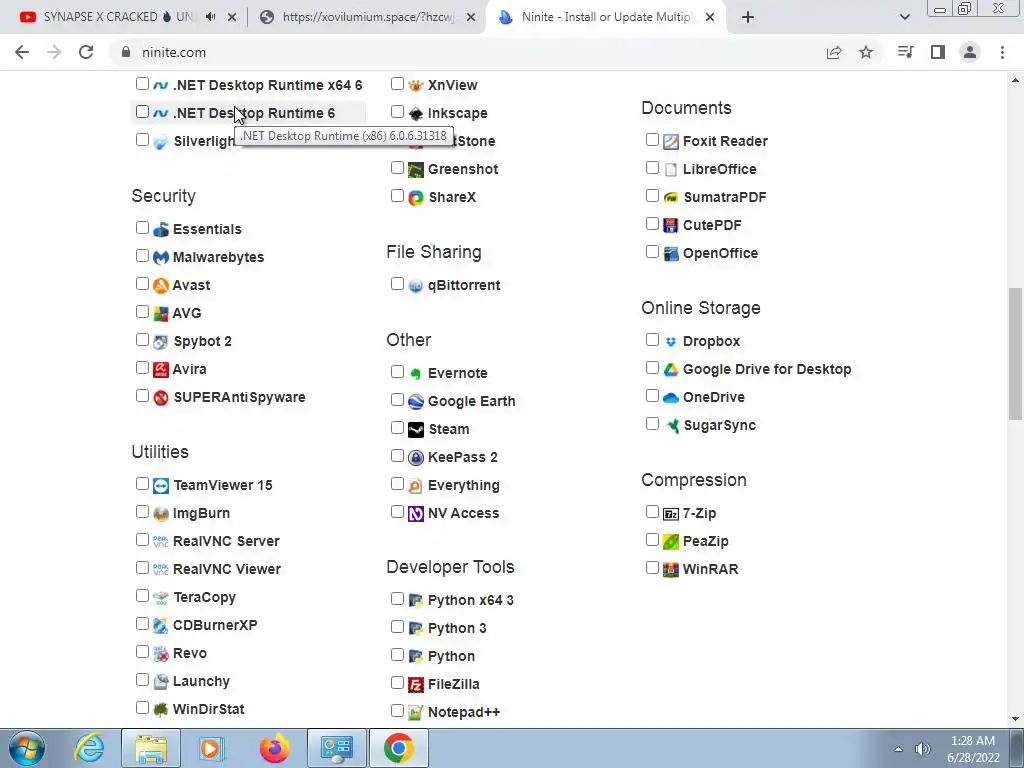Check the qBittorrent checkbox
This screenshot has width=1024, height=768.
397,284
